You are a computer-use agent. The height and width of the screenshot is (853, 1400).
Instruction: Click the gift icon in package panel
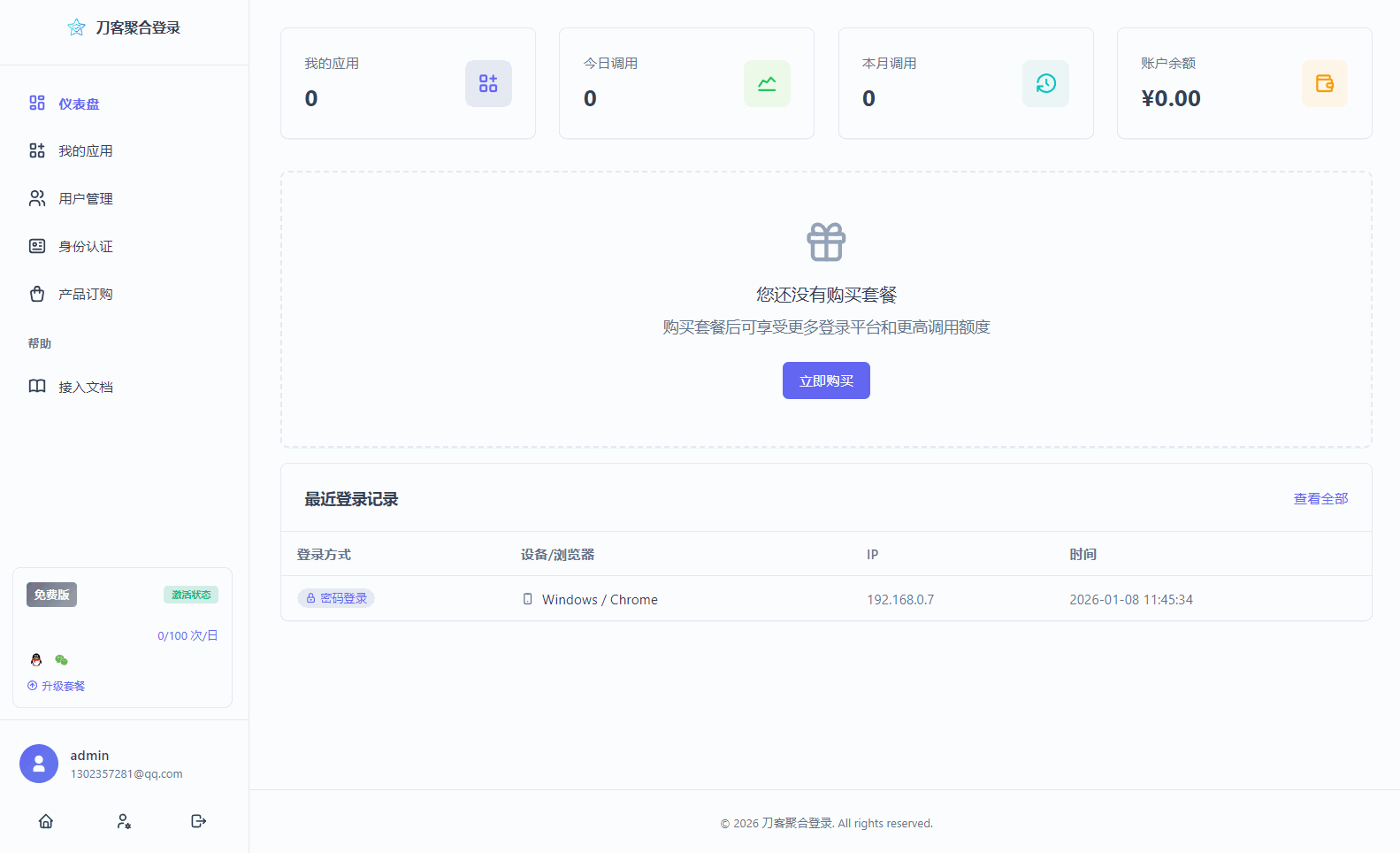click(x=826, y=242)
